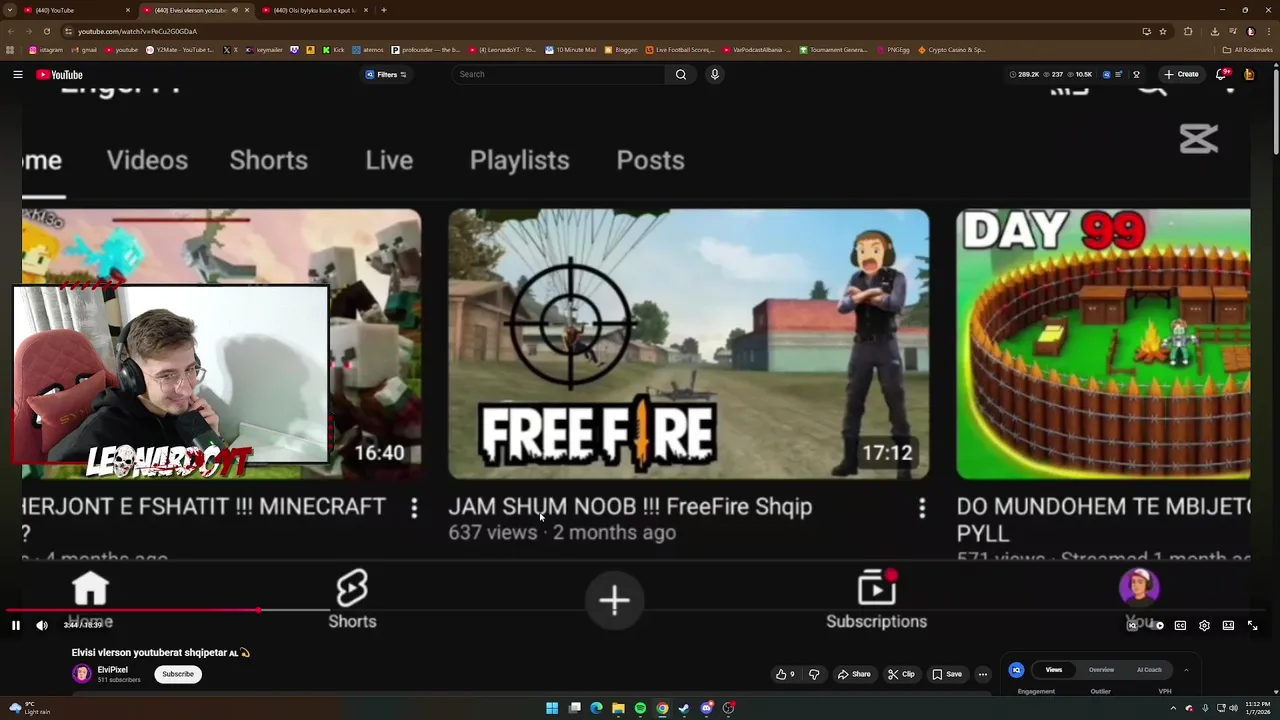Switch to theater mode
Screen dimensions: 1280x720
(1228, 625)
